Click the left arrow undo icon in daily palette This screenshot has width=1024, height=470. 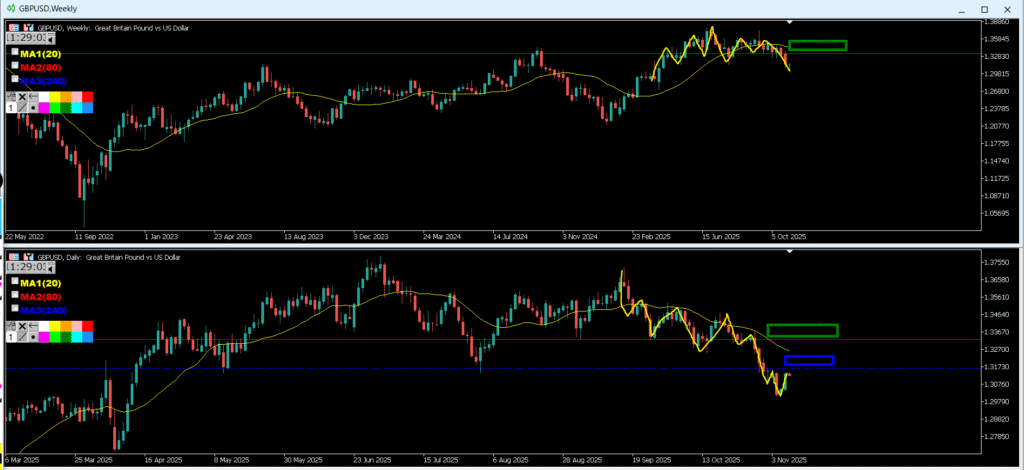tap(32, 327)
